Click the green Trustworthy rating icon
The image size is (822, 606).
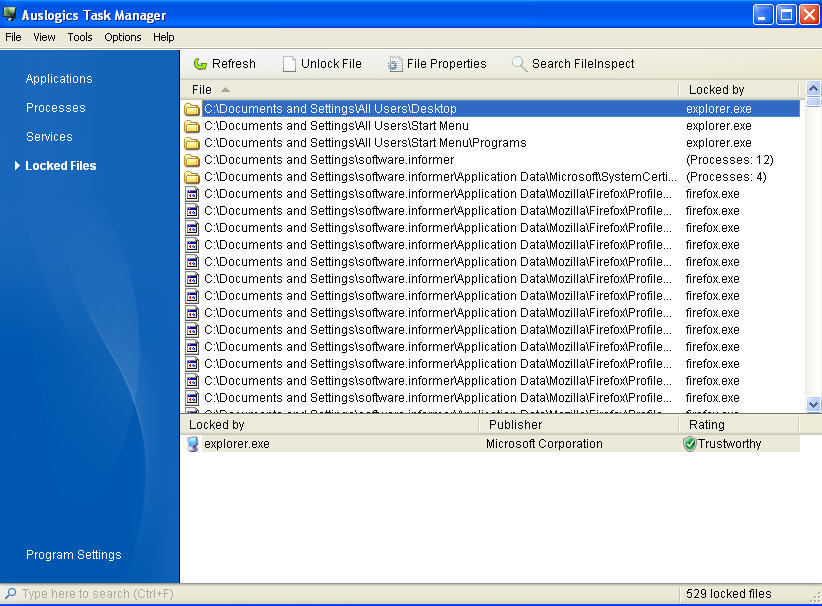687,443
